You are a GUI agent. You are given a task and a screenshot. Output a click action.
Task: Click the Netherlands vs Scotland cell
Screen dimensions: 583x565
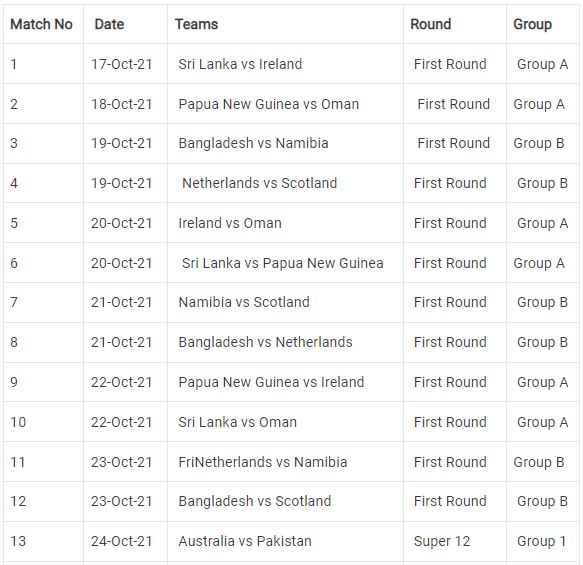285,183
